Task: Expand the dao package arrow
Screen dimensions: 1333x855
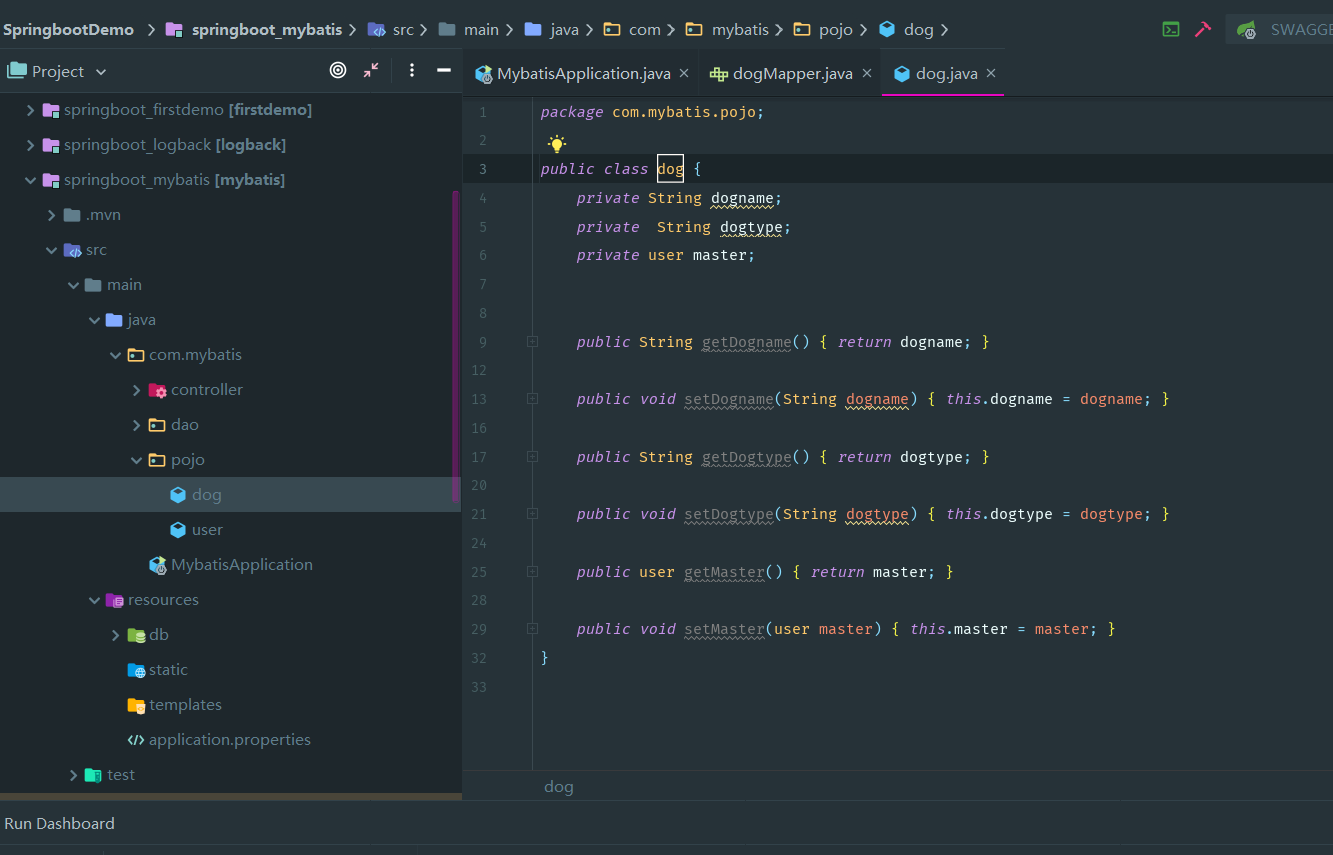Action: click(137, 425)
